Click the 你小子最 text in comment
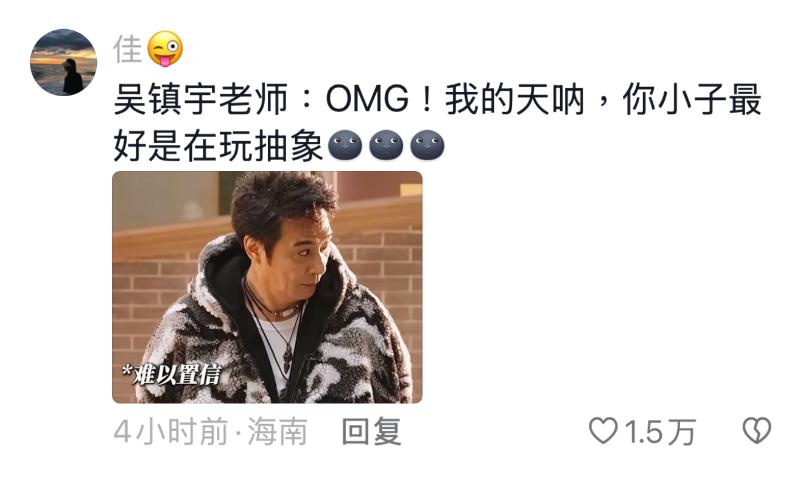The image size is (800, 482). click(x=692, y=99)
